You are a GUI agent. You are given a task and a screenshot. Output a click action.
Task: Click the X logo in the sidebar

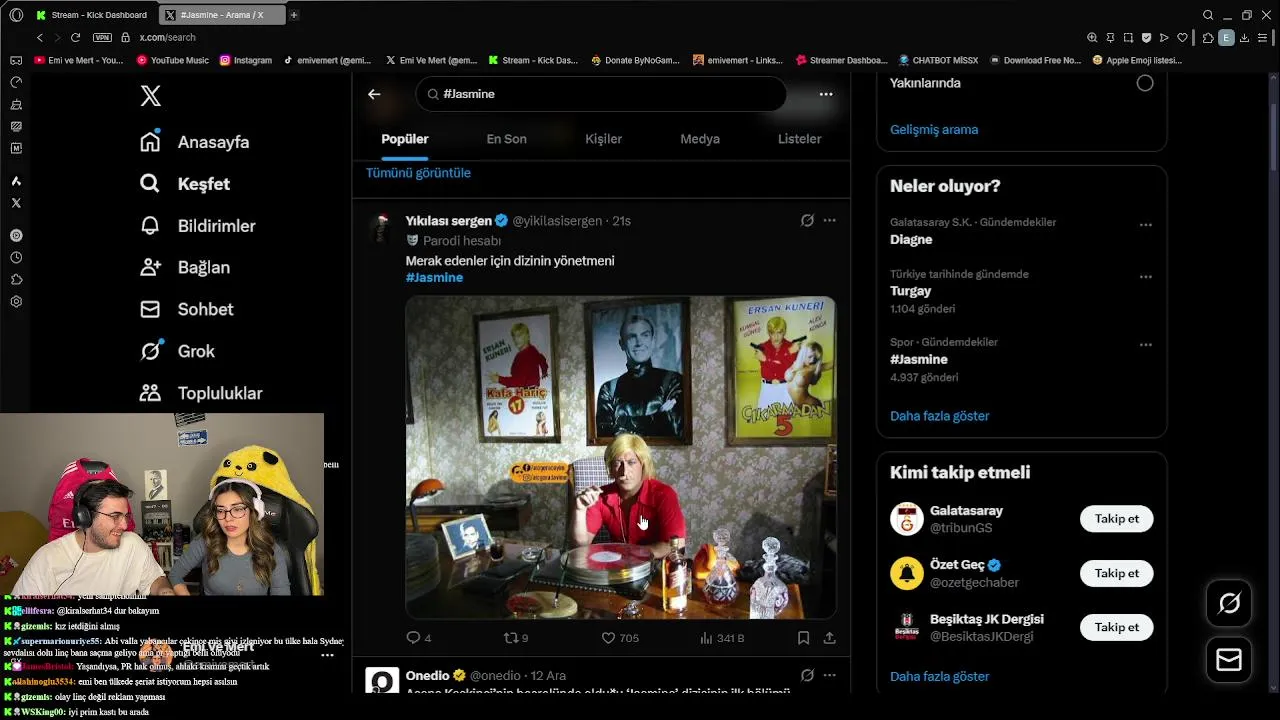(x=150, y=96)
